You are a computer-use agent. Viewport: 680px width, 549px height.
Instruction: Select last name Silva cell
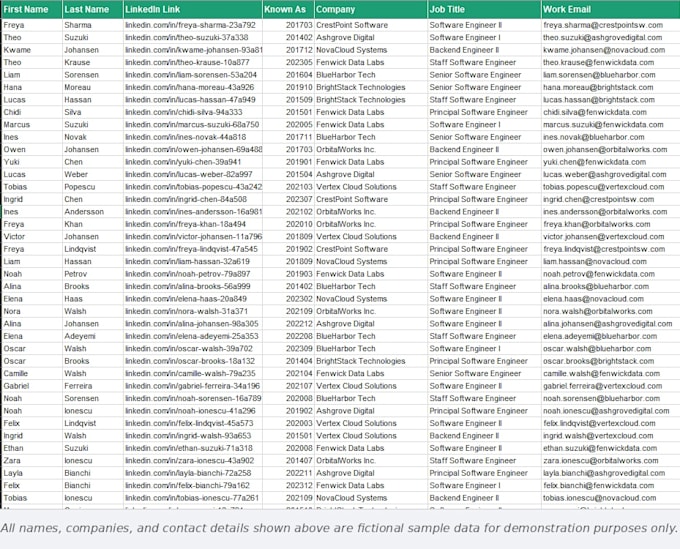pyautogui.click(x=93, y=112)
